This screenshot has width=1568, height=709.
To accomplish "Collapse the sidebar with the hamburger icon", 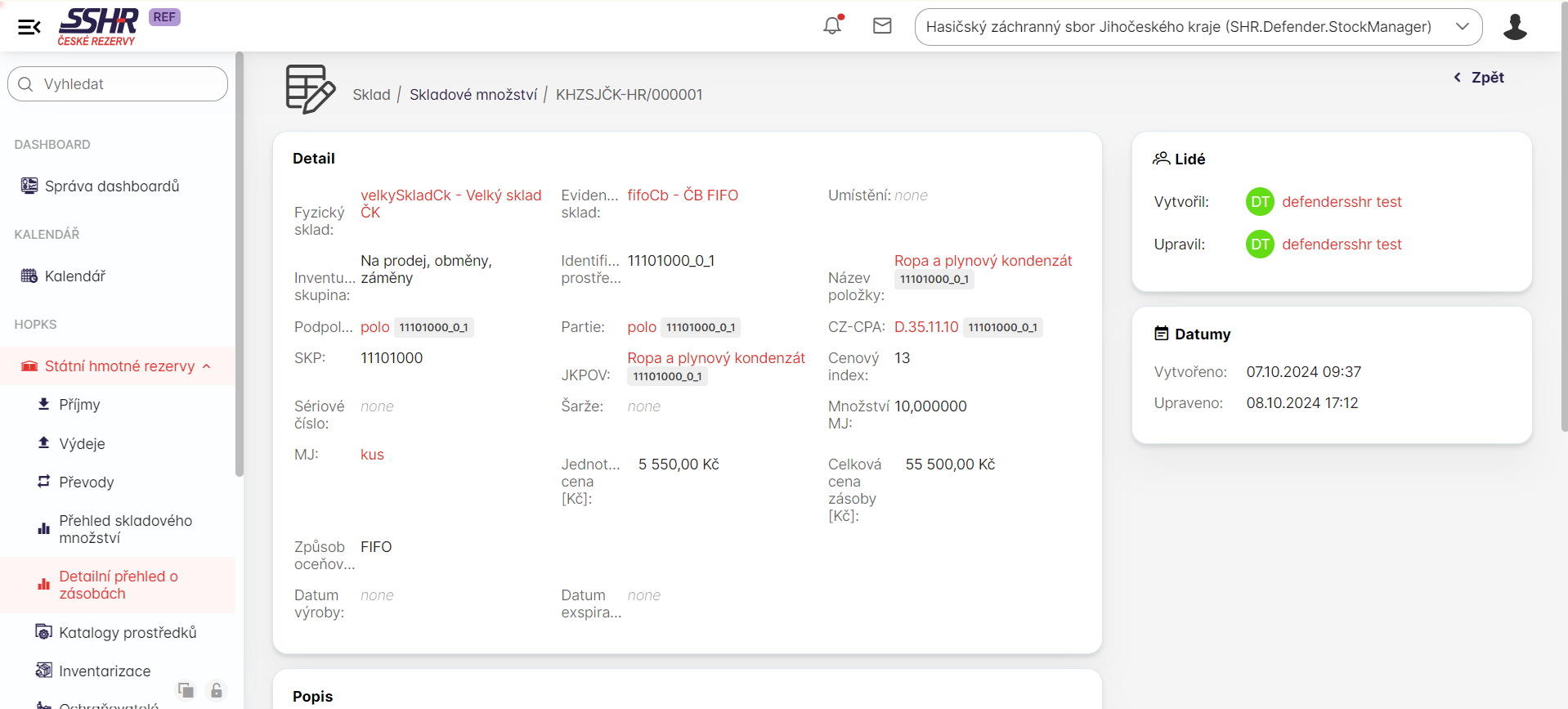I will coord(29,27).
